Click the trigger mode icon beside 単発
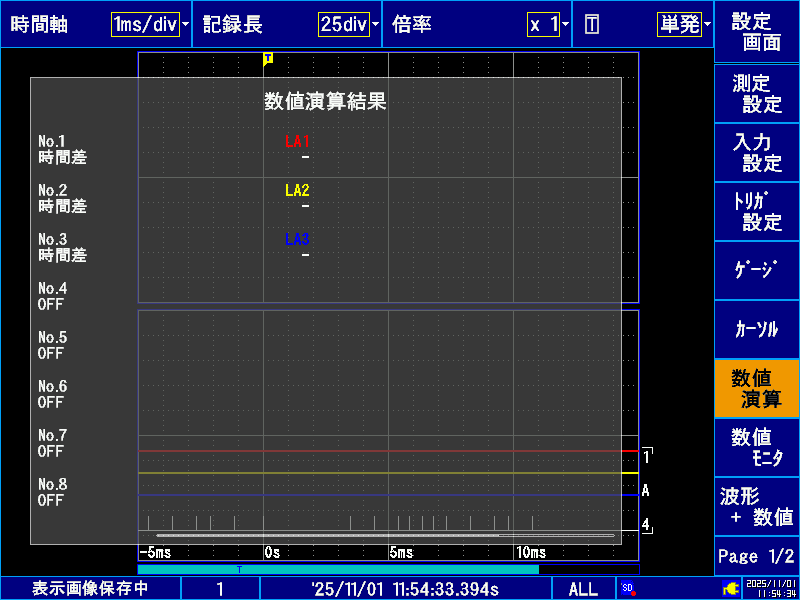This screenshot has height=600, width=800. pos(592,25)
